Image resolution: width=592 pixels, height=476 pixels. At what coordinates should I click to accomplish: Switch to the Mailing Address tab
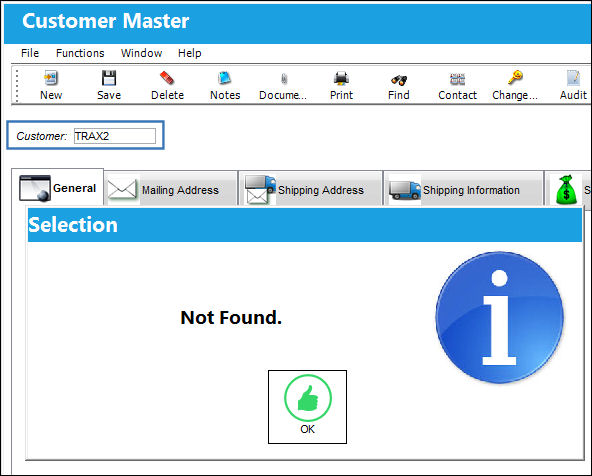click(x=171, y=189)
